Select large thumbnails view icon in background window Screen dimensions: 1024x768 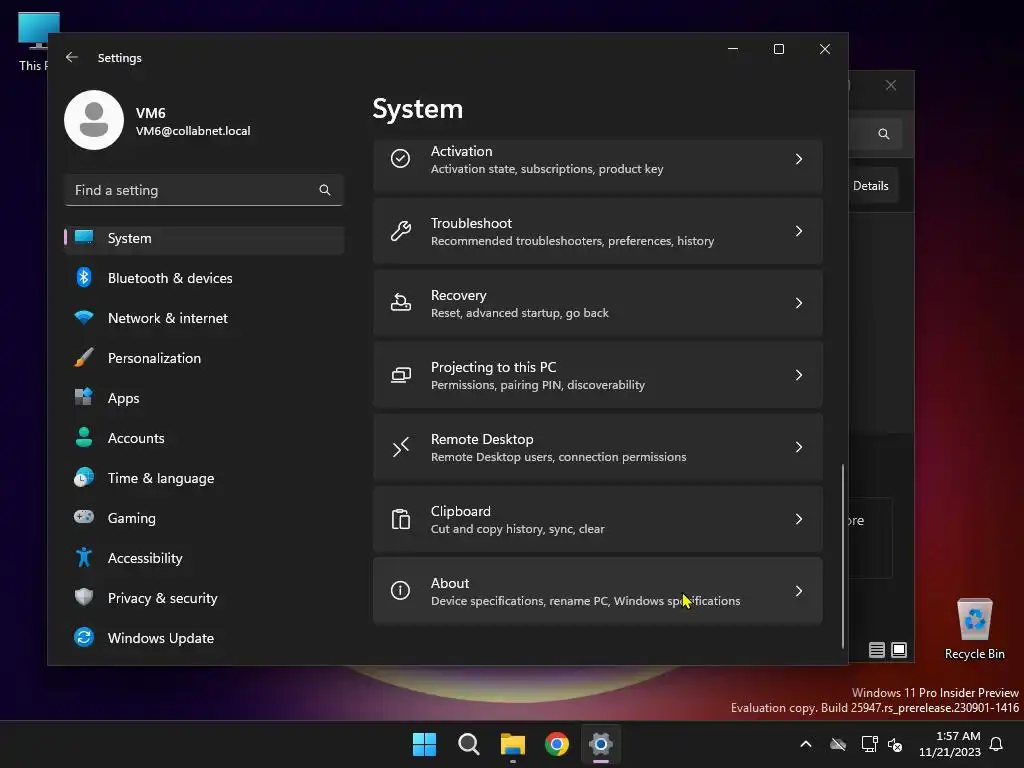coord(899,650)
